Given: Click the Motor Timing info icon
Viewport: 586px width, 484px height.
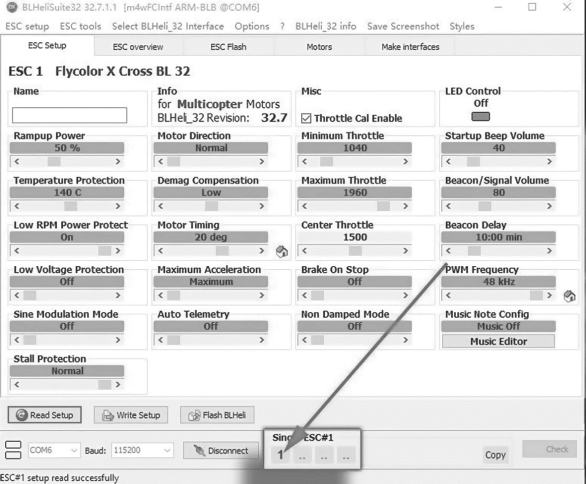Looking at the screenshot, I should (x=282, y=252).
